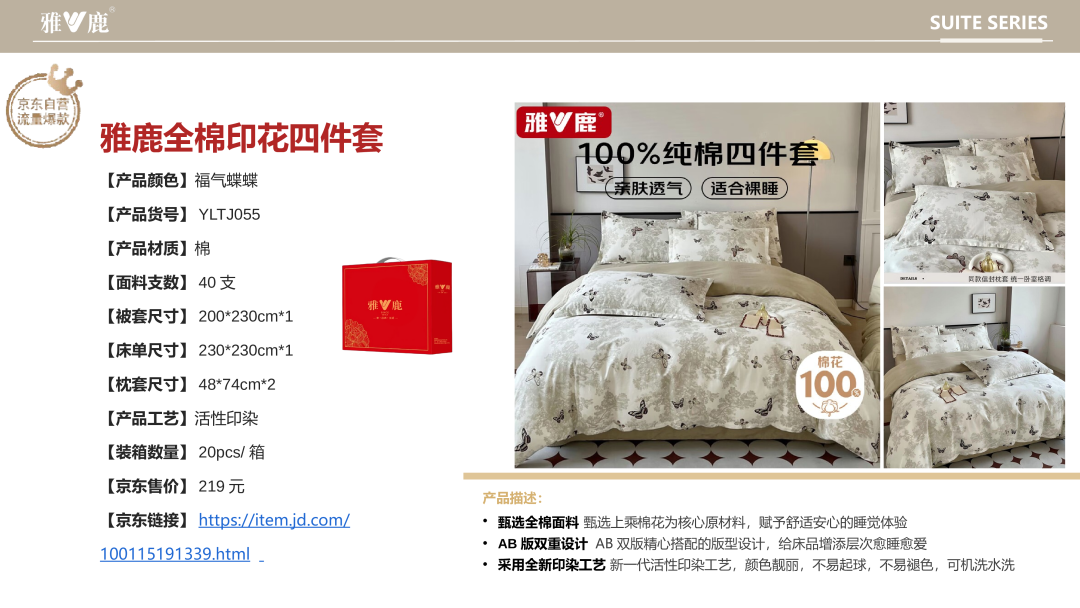This screenshot has width=1080, height=608.
Task: Select the top-right pillow close-up photo
Action: point(974,193)
